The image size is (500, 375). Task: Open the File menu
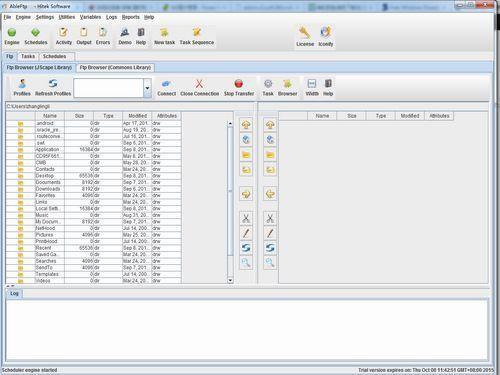pos(7,17)
